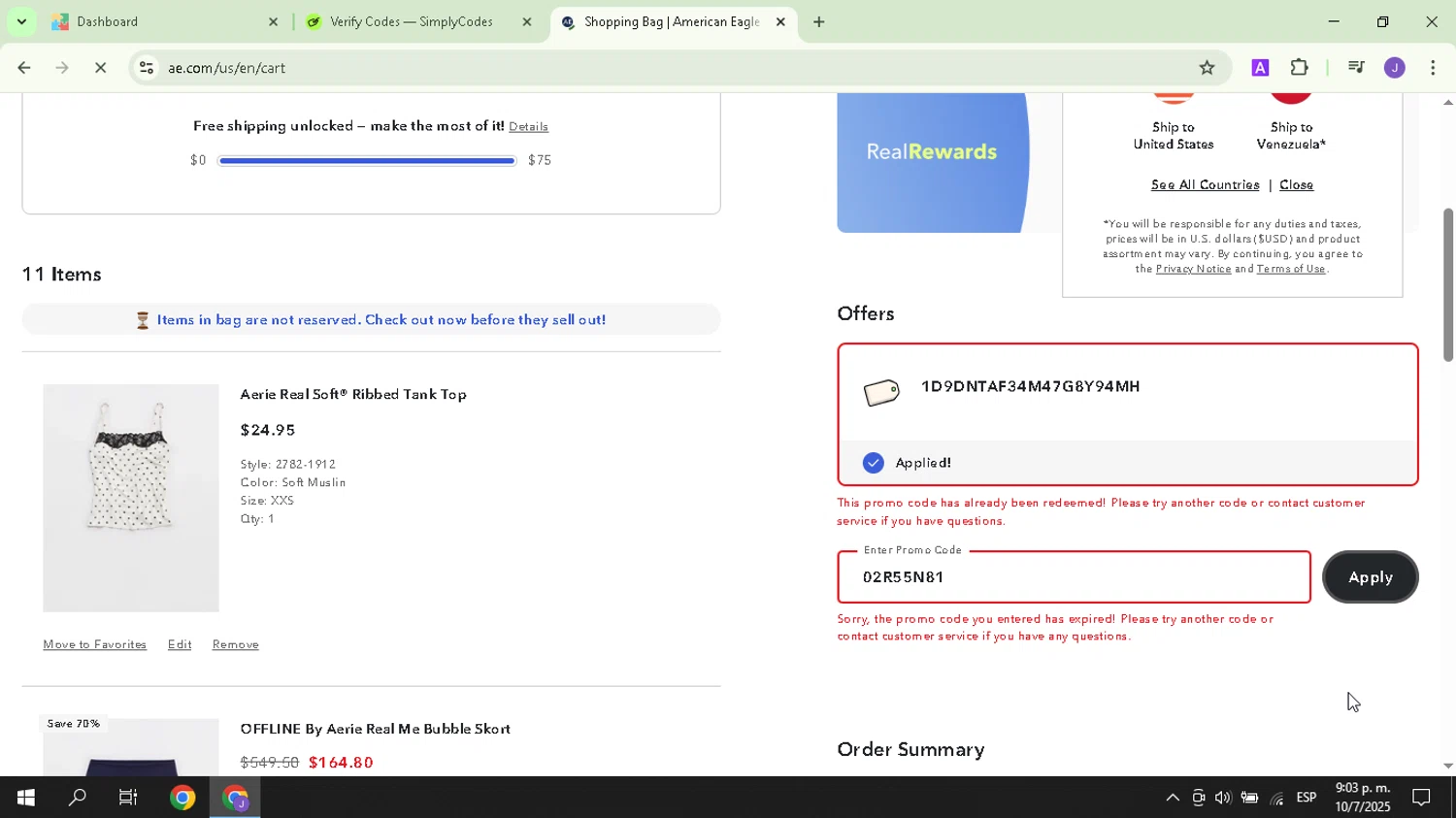
Task: Open the notifications center icon
Action: coord(1421,798)
